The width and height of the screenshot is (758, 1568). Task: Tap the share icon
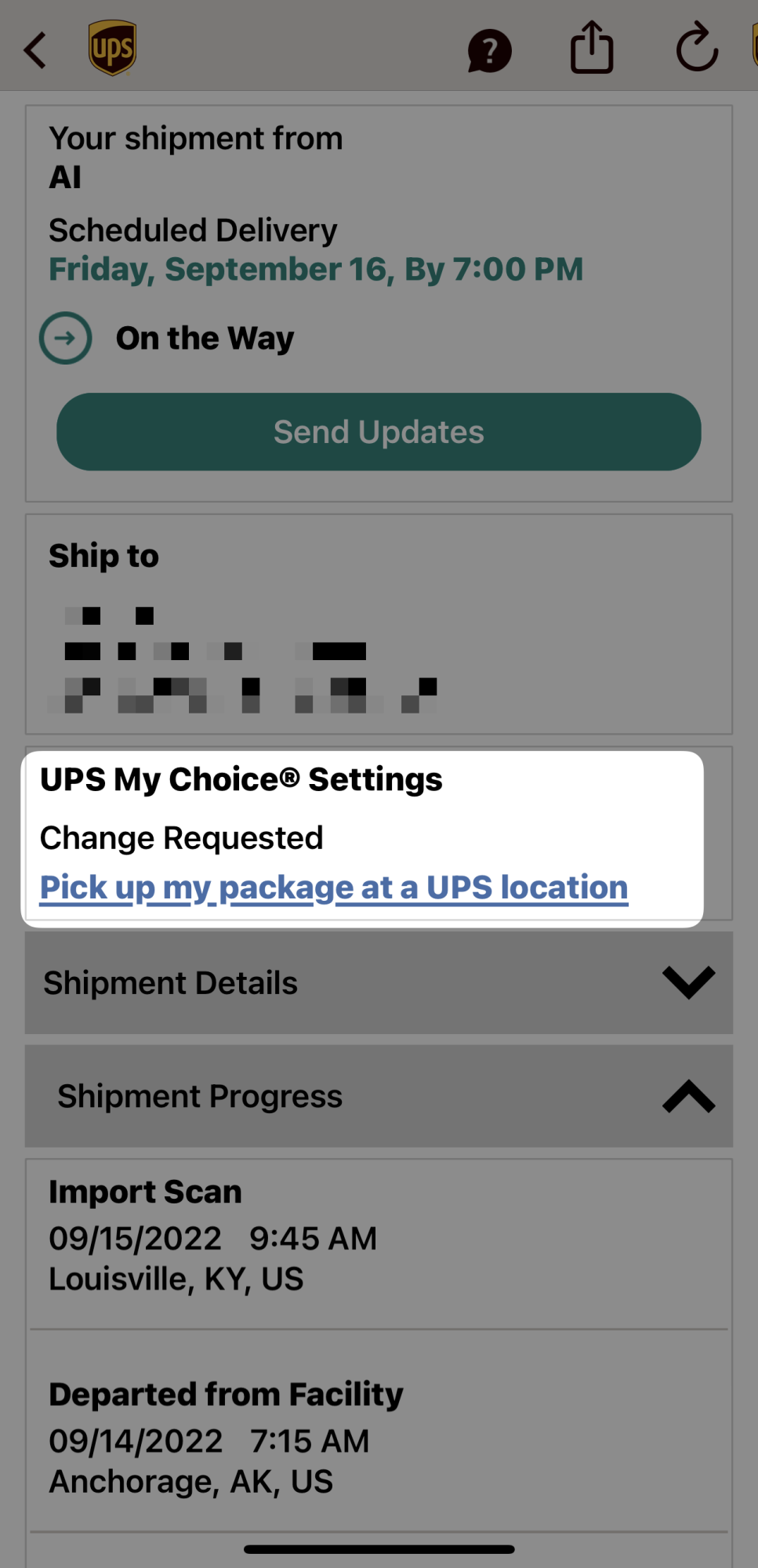click(592, 48)
